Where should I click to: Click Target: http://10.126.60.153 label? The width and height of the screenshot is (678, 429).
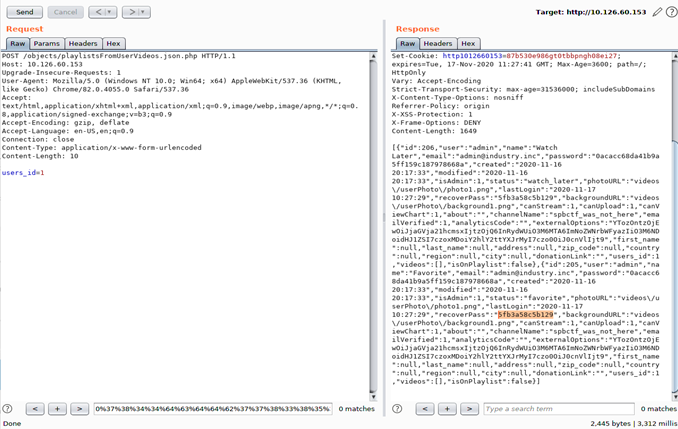[x=591, y=12]
